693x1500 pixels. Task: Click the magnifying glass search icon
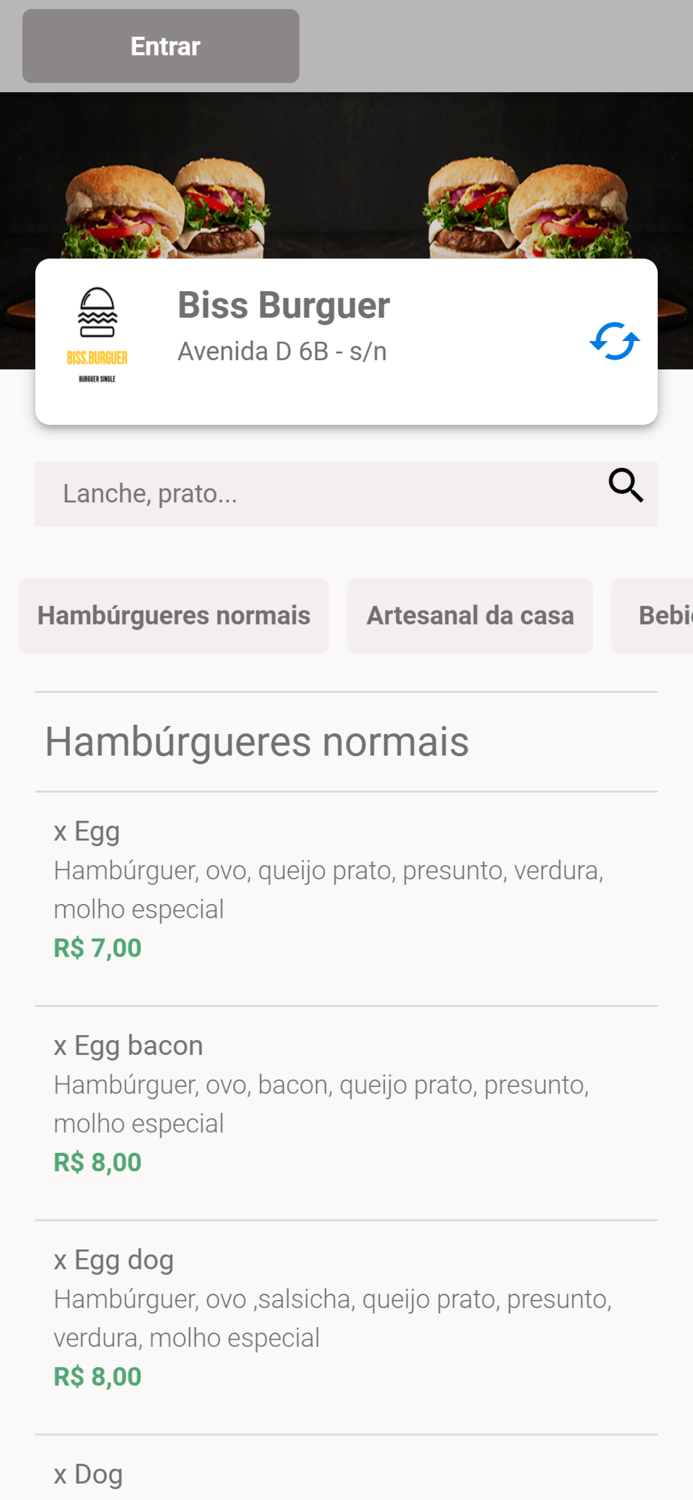click(625, 486)
